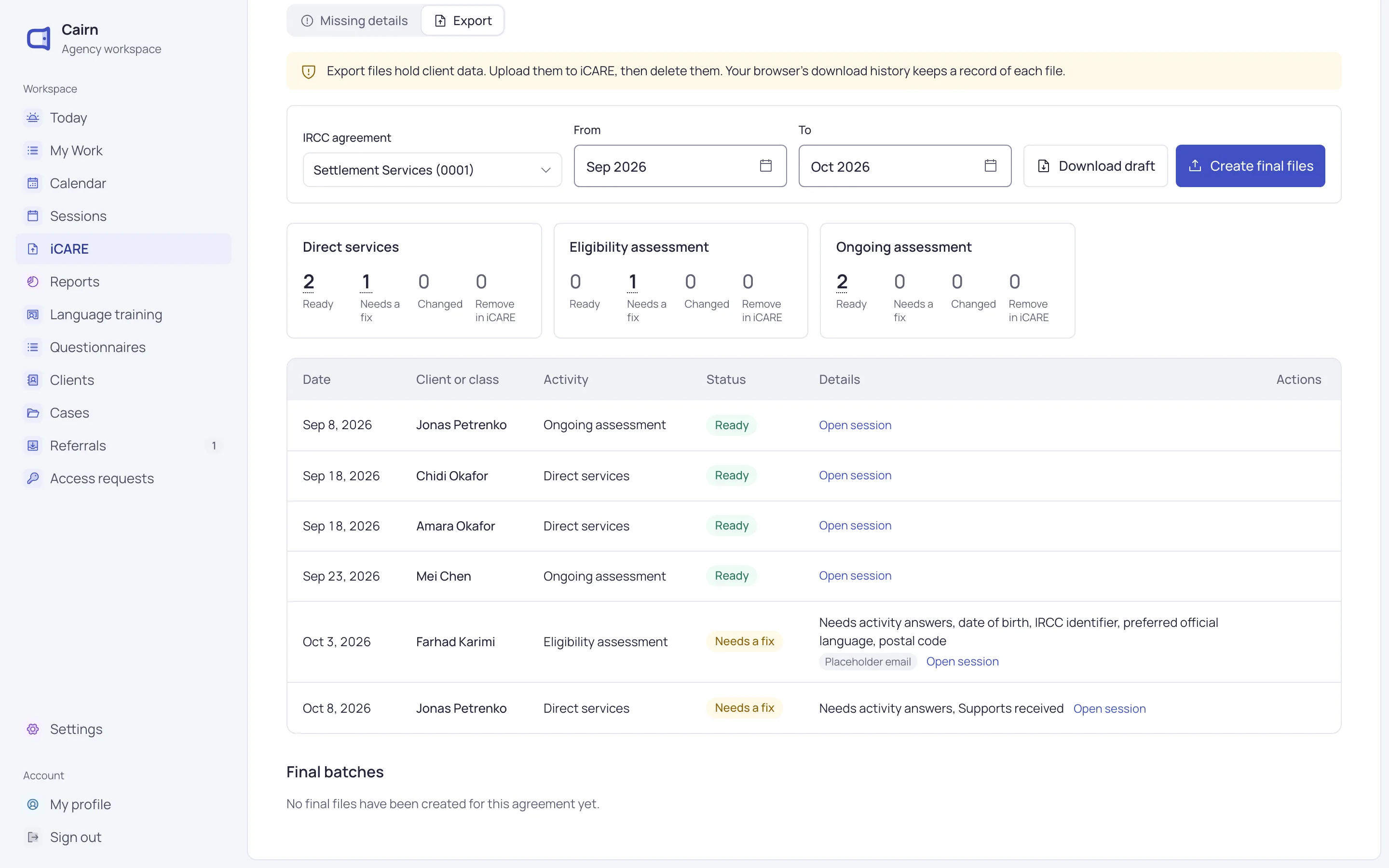Click the Sign out door icon

tap(33, 837)
